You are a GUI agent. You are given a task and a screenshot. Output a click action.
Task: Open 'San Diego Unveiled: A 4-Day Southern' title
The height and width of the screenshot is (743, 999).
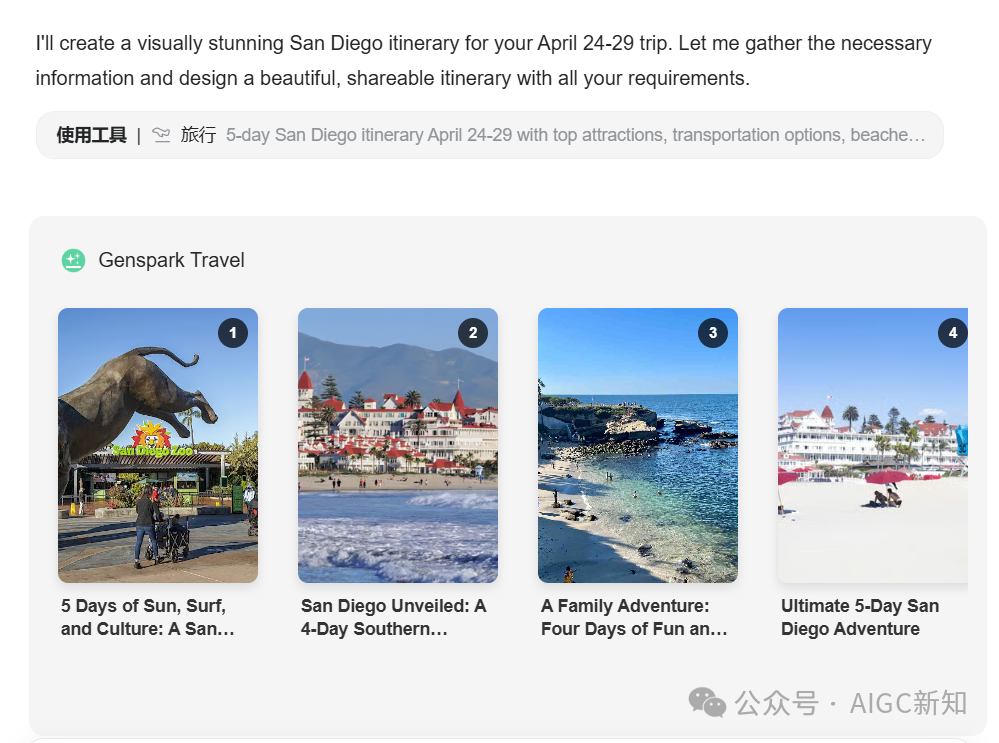393,617
